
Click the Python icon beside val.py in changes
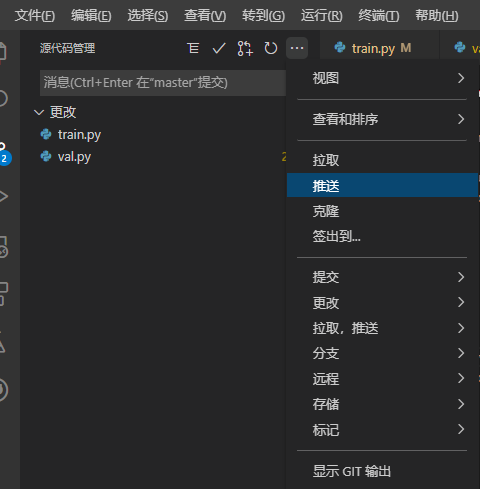[46, 156]
